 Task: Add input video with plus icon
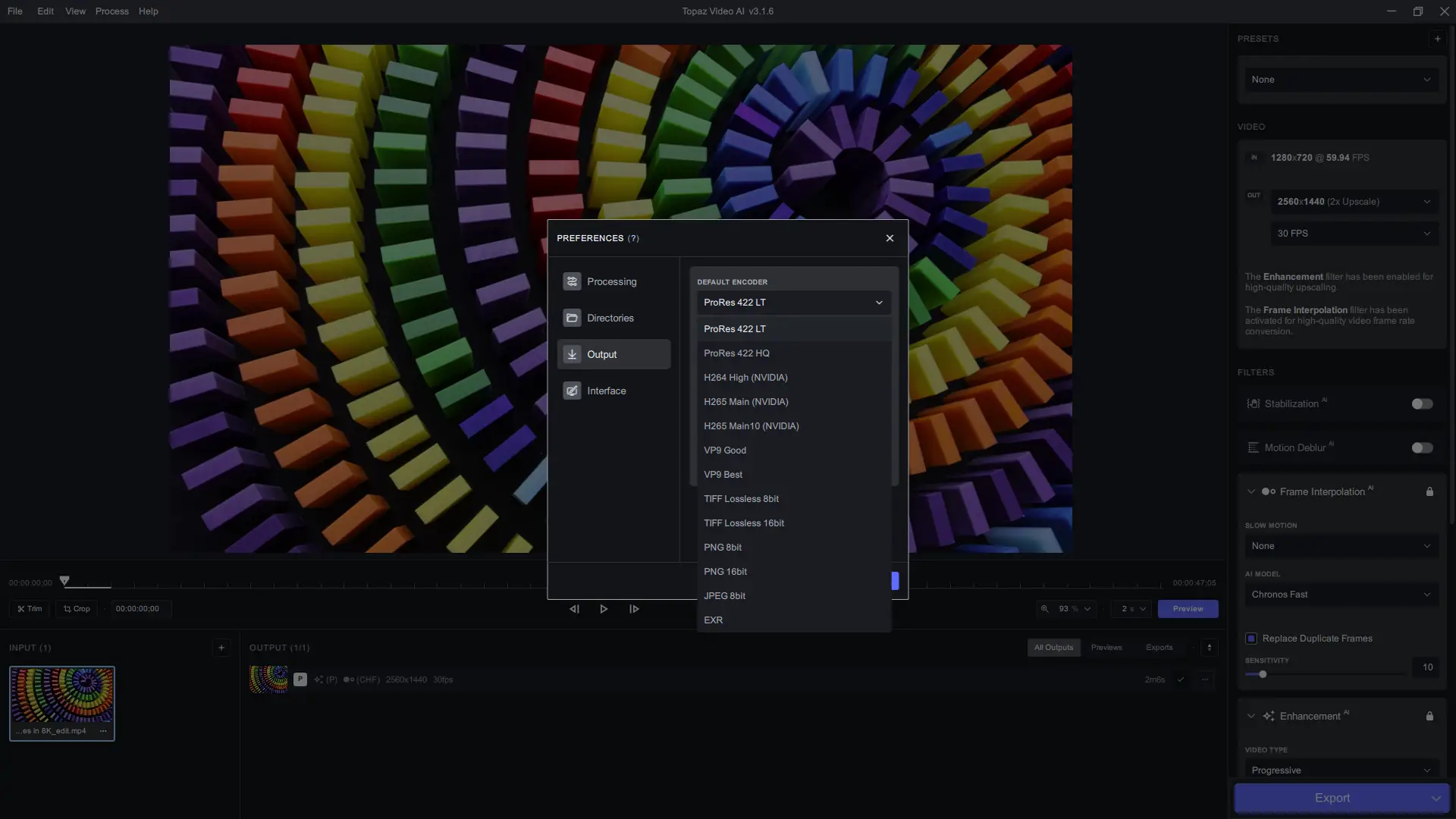[x=221, y=648]
